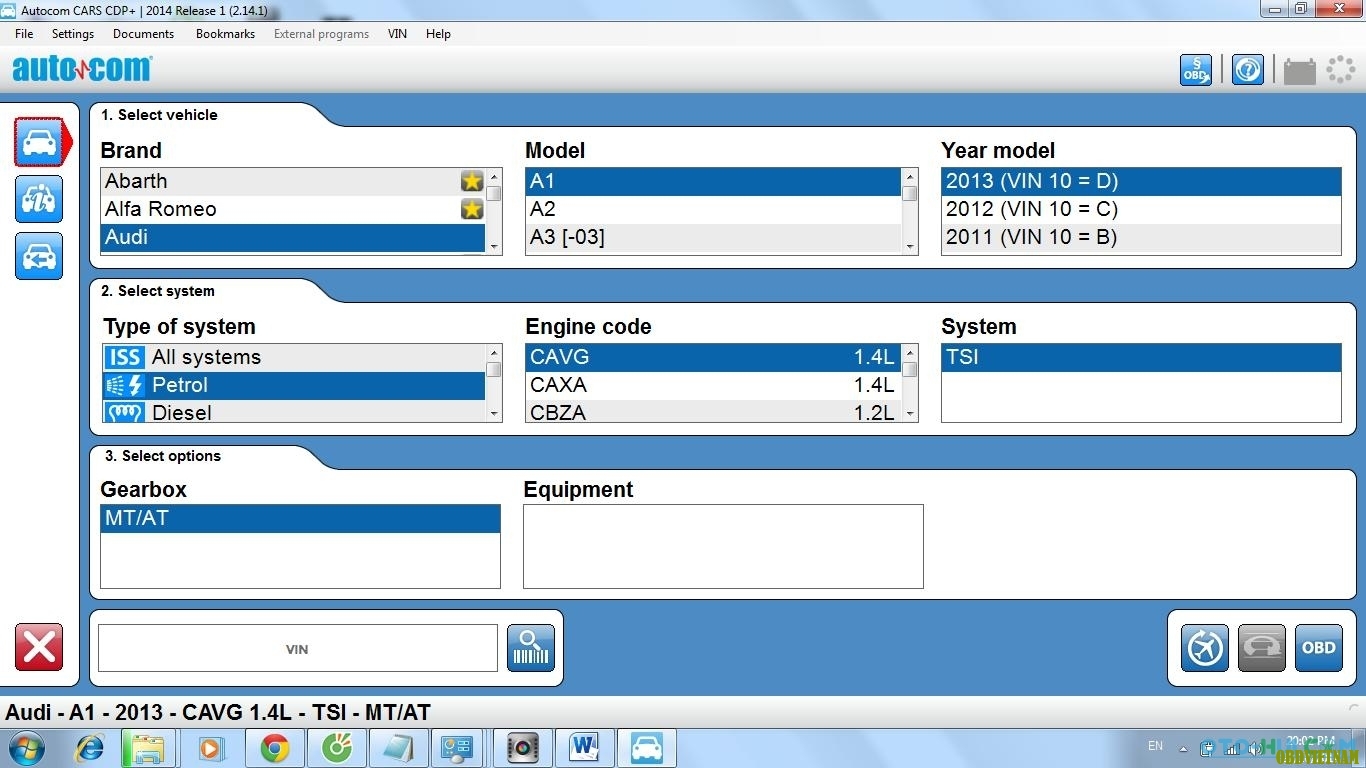Open the External programs menu
This screenshot has height=768, width=1366.
point(321,33)
